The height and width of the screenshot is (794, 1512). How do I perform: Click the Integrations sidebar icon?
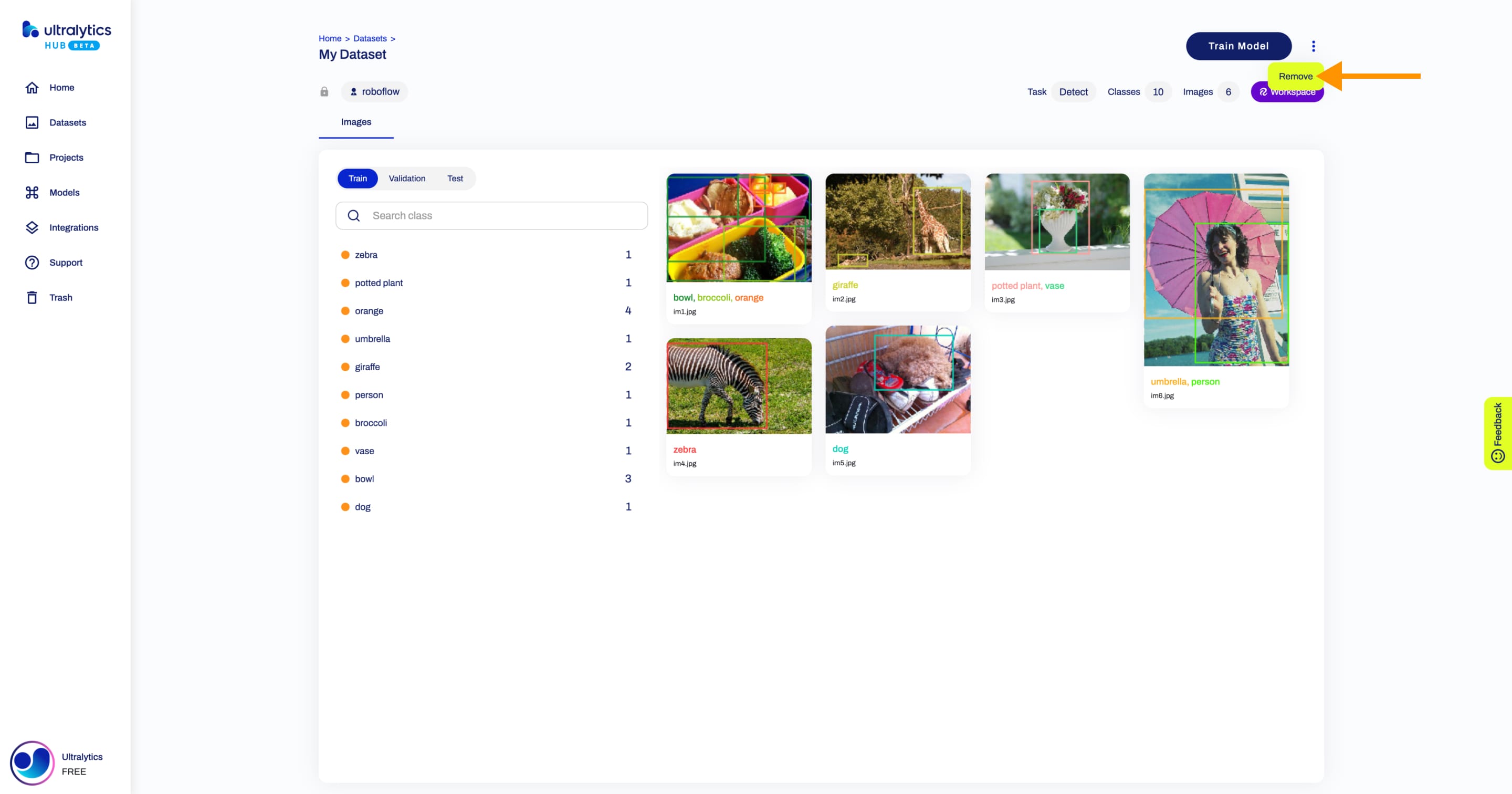[31, 227]
